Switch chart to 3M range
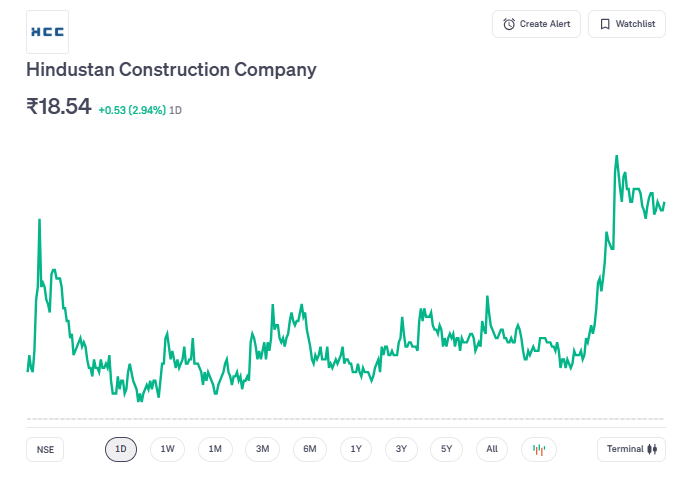685x485 pixels. pyautogui.click(x=262, y=449)
